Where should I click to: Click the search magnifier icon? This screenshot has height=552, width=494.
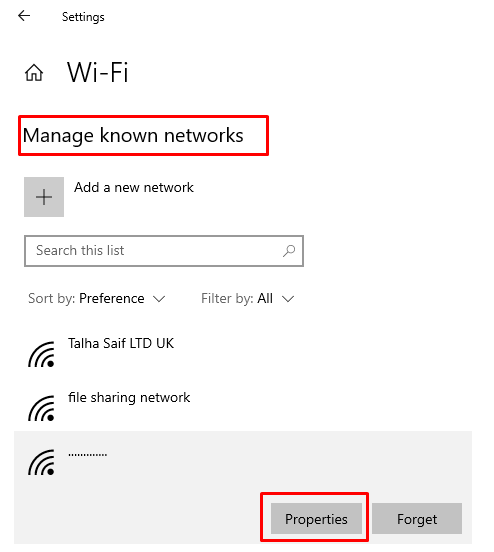[289, 251]
